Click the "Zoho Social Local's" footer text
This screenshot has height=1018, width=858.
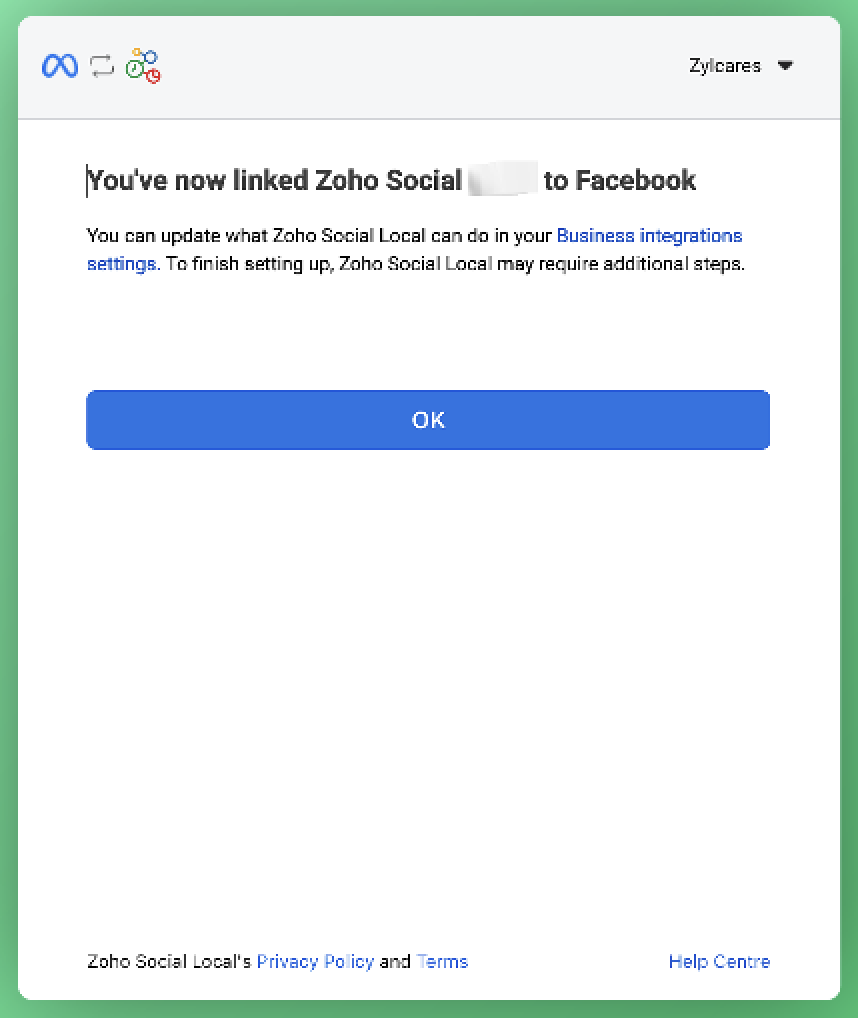pyautogui.click(x=169, y=961)
